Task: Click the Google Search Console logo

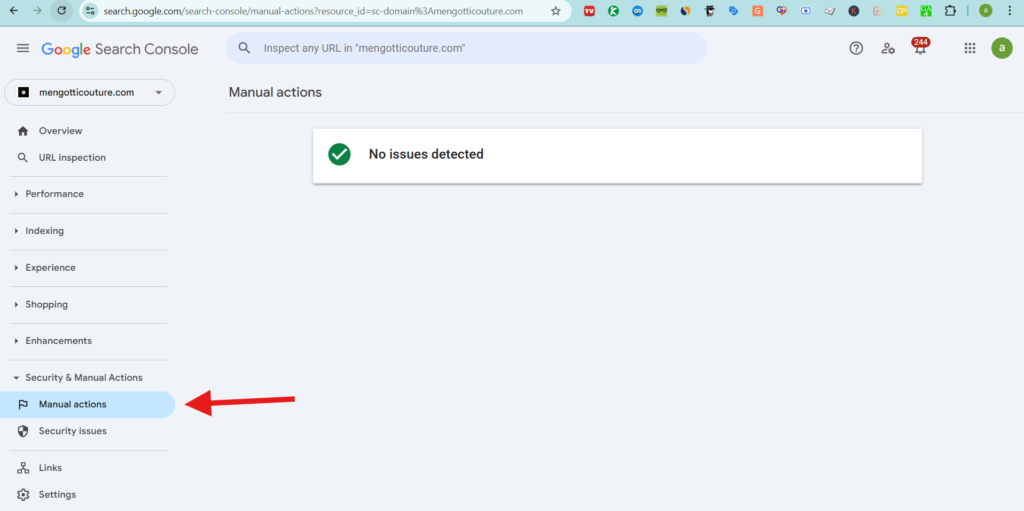Action: (120, 49)
